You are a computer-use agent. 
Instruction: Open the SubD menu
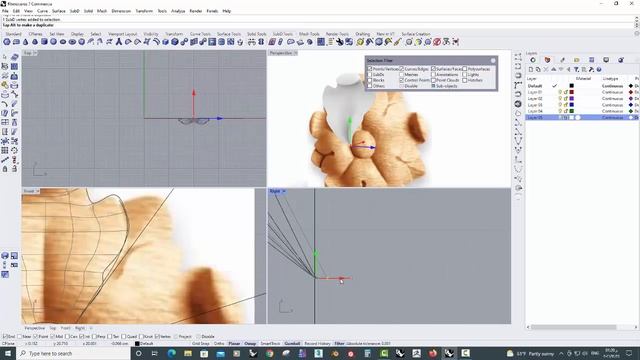pyautogui.click(x=74, y=11)
